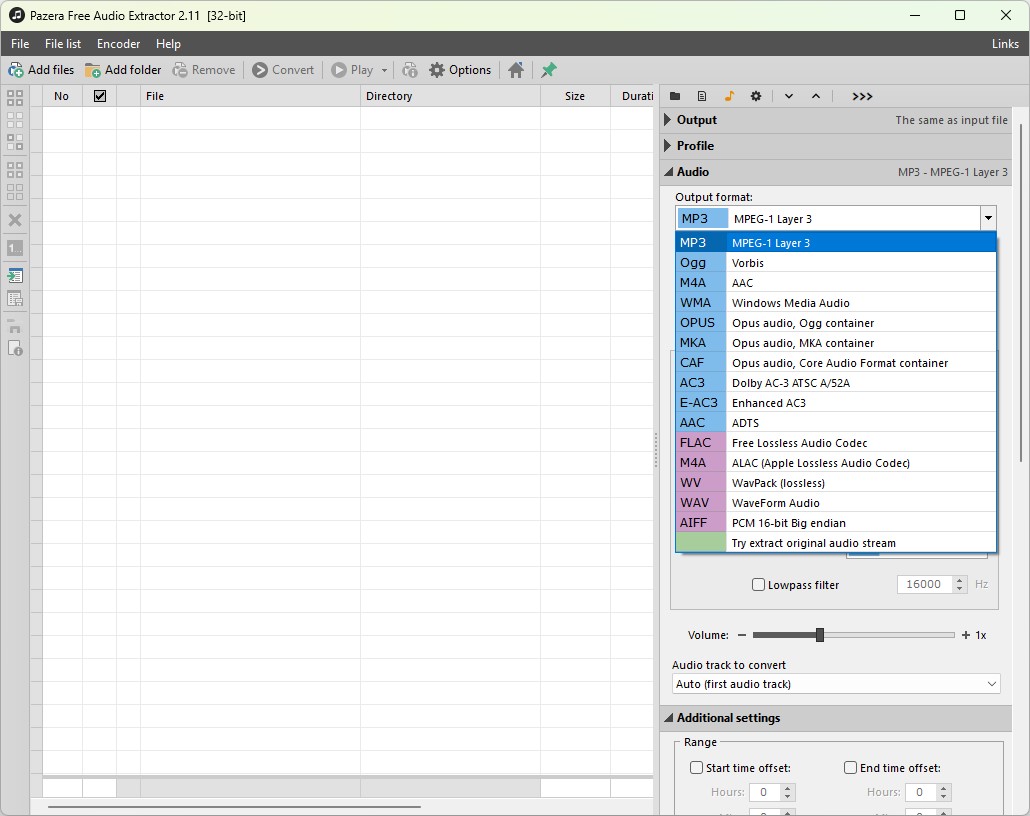Click the save file list icon in sidebar
The height and width of the screenshot is (816, 1030).
(x=14, y=299)
